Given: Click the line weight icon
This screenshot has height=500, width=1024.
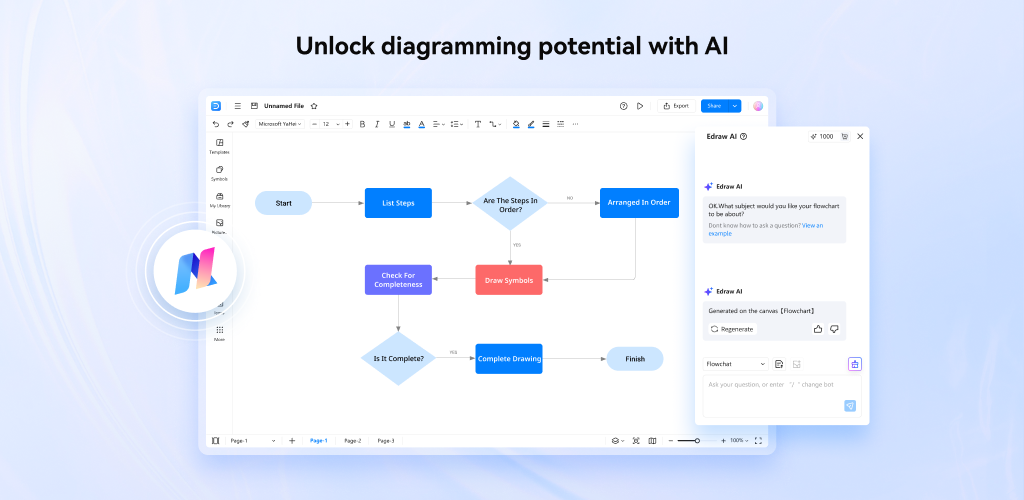Looking at the screenshot, I should 546,124.
